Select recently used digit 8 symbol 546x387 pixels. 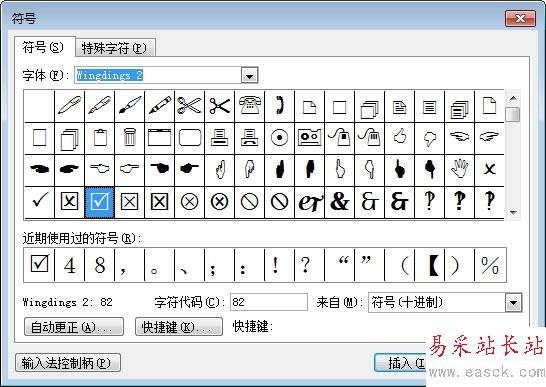click(x=100, y=265)
